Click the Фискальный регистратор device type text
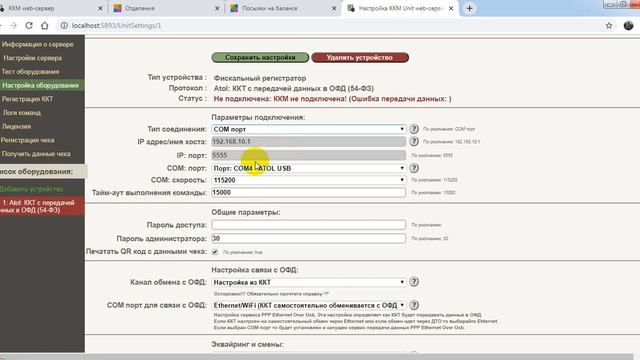 point(260,78)
